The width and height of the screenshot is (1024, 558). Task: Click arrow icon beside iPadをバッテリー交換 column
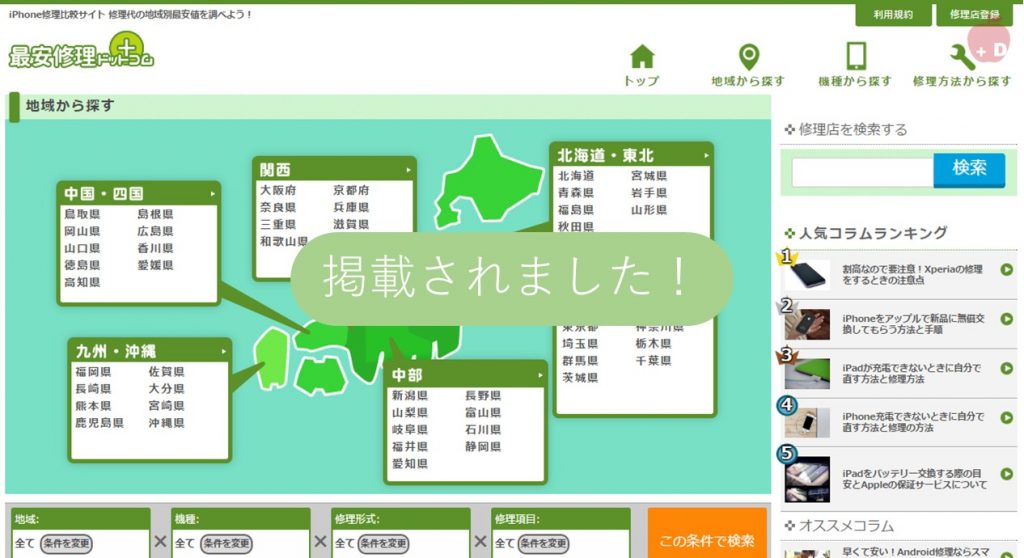1006,474
